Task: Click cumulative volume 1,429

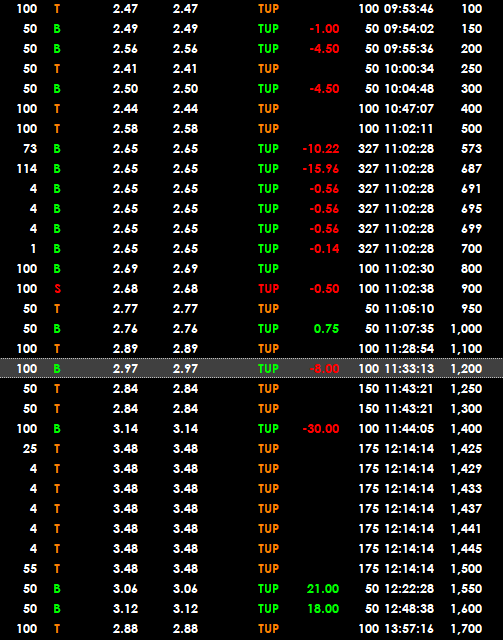Action: 466,469
